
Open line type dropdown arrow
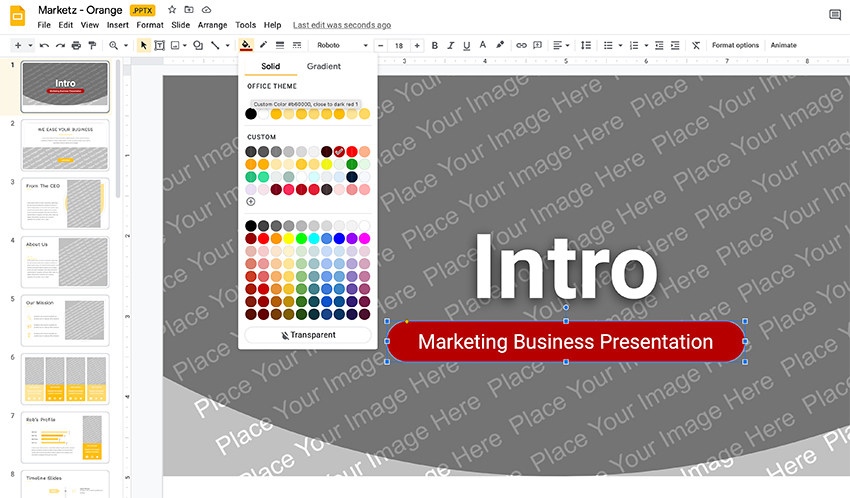[228, 46]
